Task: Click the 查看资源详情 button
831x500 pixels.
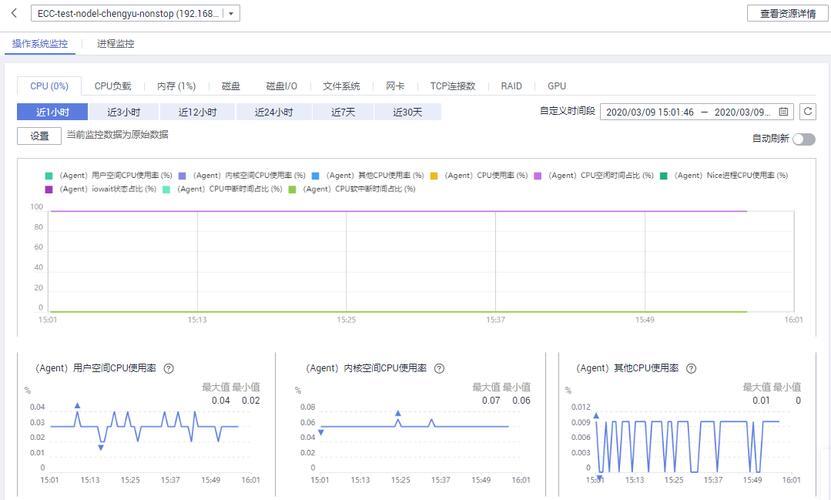Action: point(784,13)
